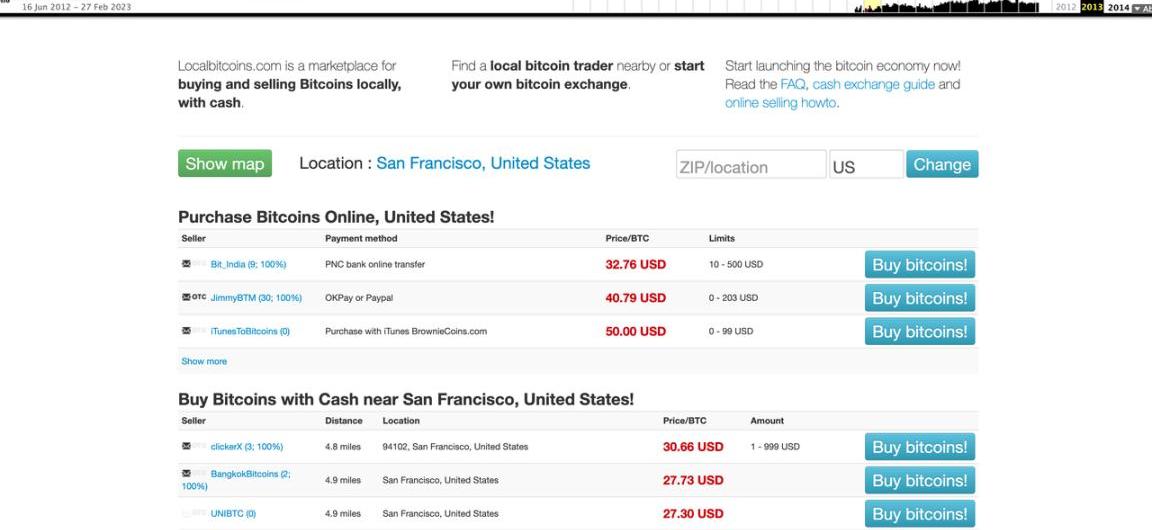Click the envelope icon next to JimmyBTM
The image size is (1152, 530).
(186, 298)
